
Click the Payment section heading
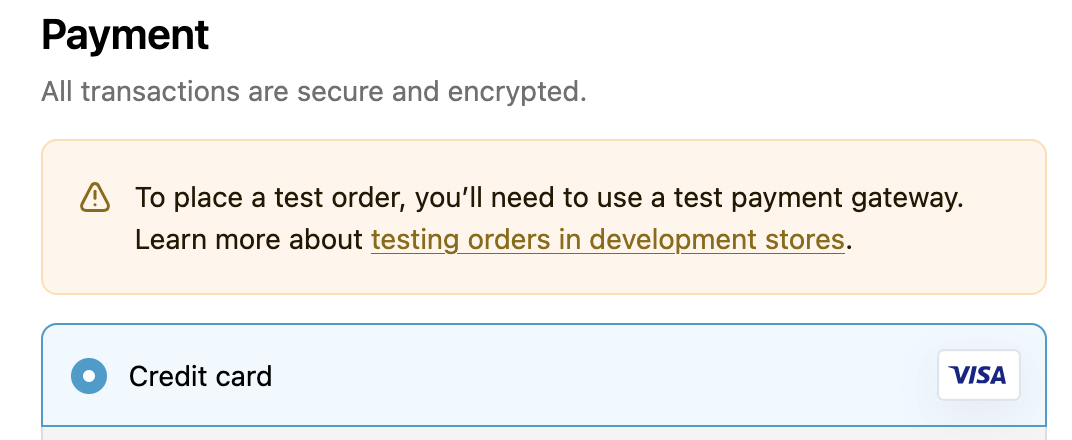(x=125, y=37)
